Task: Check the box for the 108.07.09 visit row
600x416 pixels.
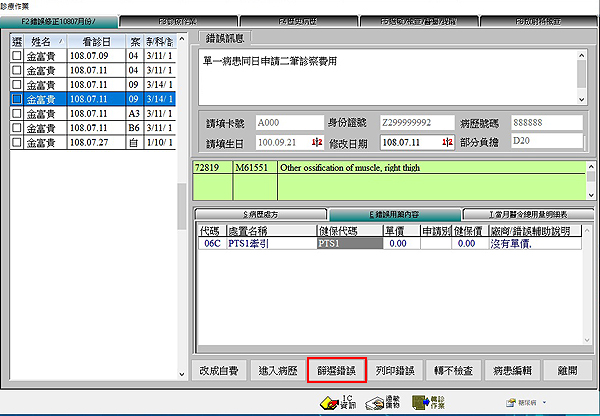Action: (x=16, y=57)
